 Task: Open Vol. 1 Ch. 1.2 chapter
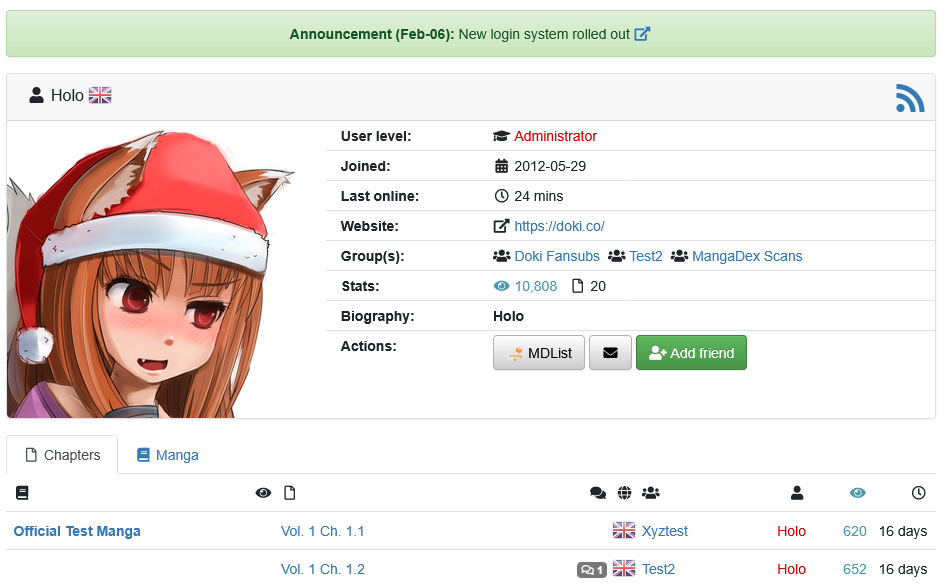pyautogui.click(x=323, y=569)
